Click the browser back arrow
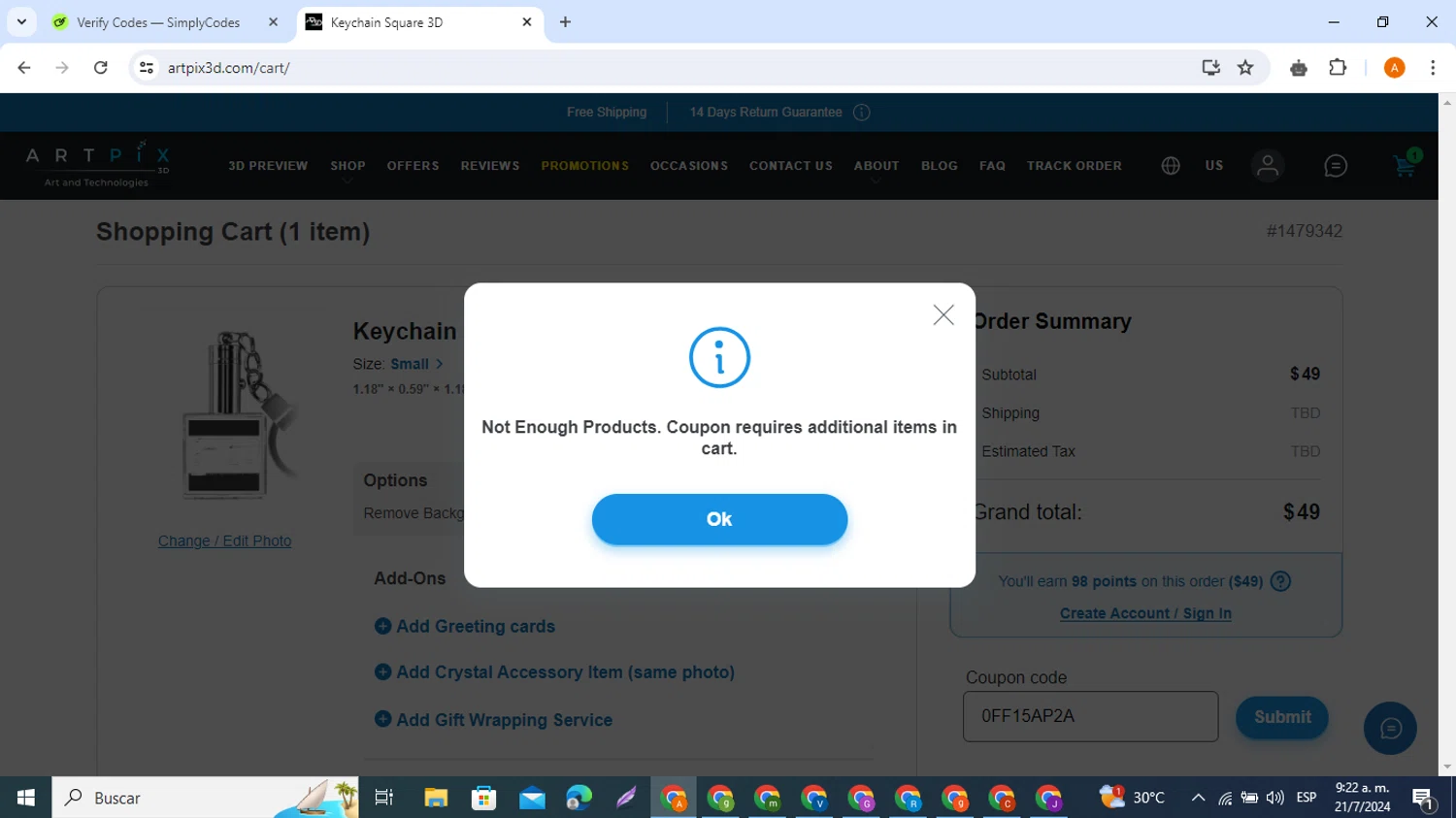The height and width of the screenshot is (818, 1456). pos(24,68)
